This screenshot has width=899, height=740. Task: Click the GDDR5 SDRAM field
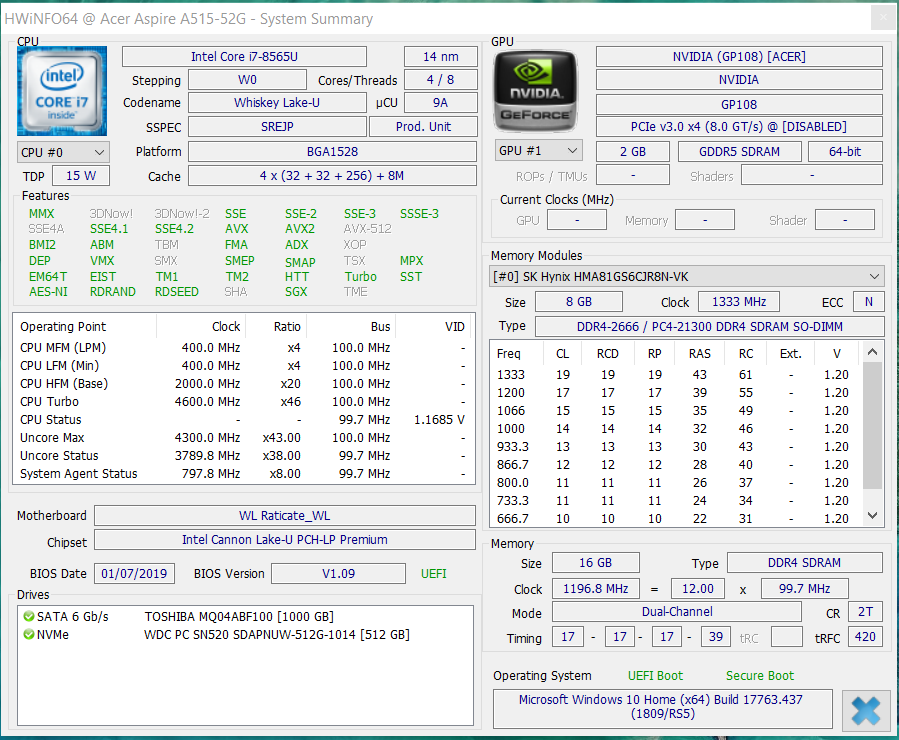(x=740, y=152)
